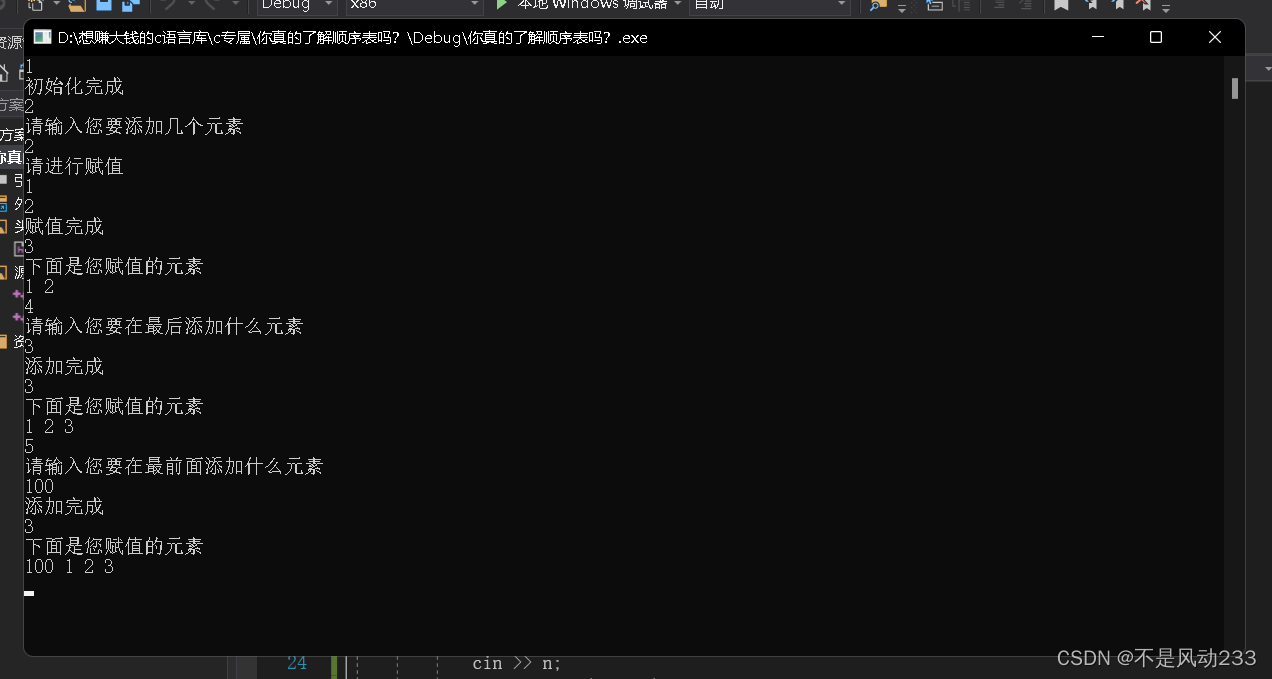Maximize the console window
The width and height of the screenshot is (1272, 679).
tap(1156, 38)
